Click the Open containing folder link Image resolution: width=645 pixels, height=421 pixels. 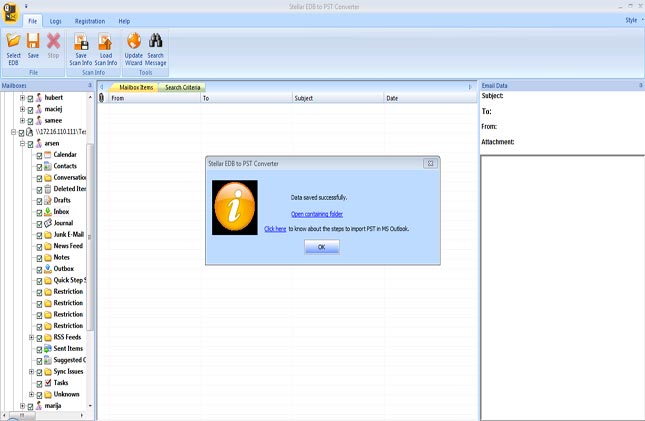(317, 214)
